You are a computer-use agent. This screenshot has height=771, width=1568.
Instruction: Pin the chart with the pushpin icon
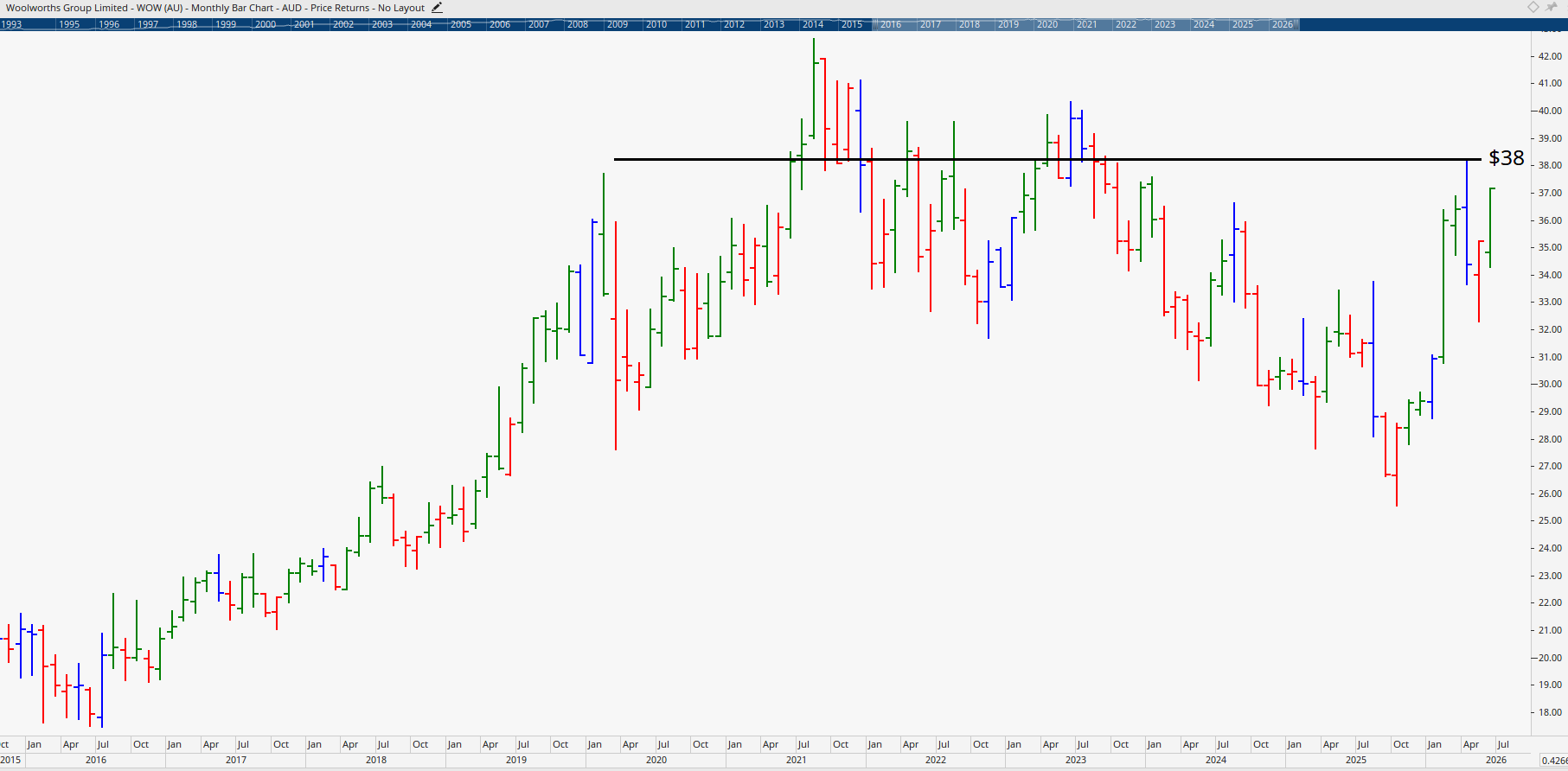1551,7
